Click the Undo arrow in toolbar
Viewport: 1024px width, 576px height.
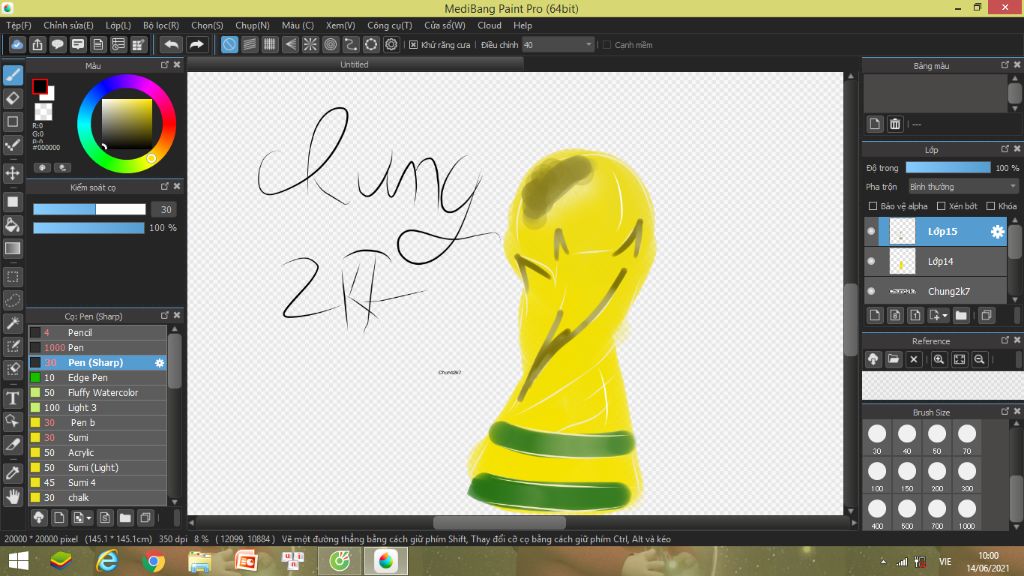point(171,44)
